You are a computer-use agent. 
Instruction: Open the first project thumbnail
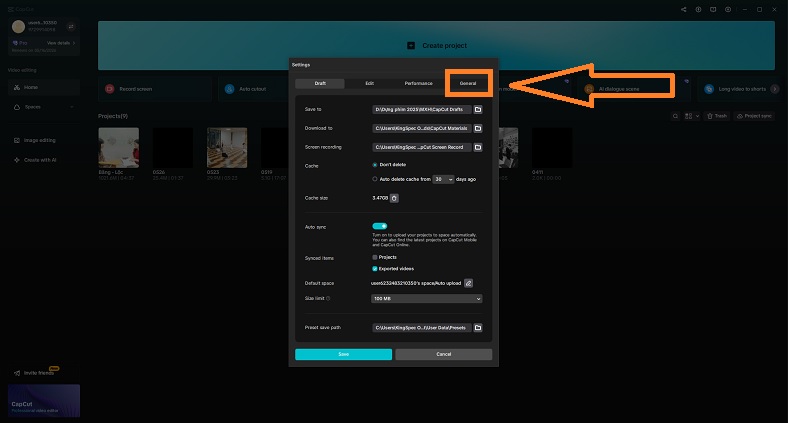[118, 148]
